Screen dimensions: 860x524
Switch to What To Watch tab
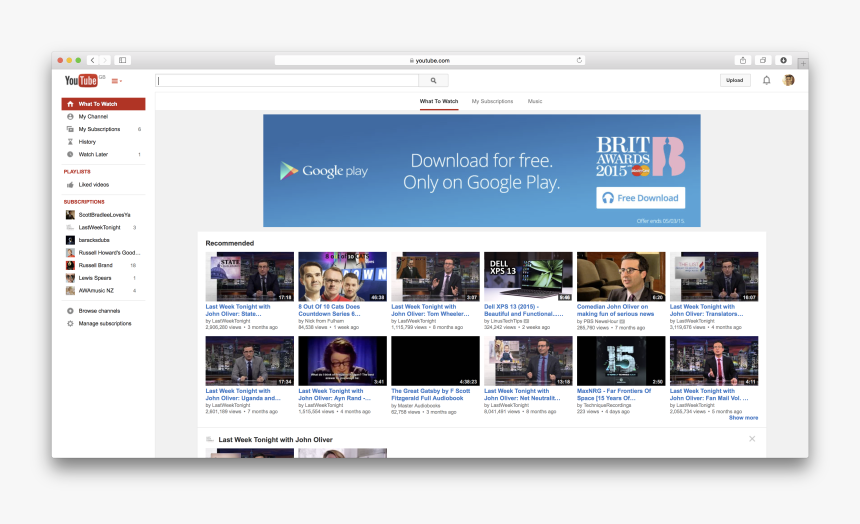(x=439, y=102)
